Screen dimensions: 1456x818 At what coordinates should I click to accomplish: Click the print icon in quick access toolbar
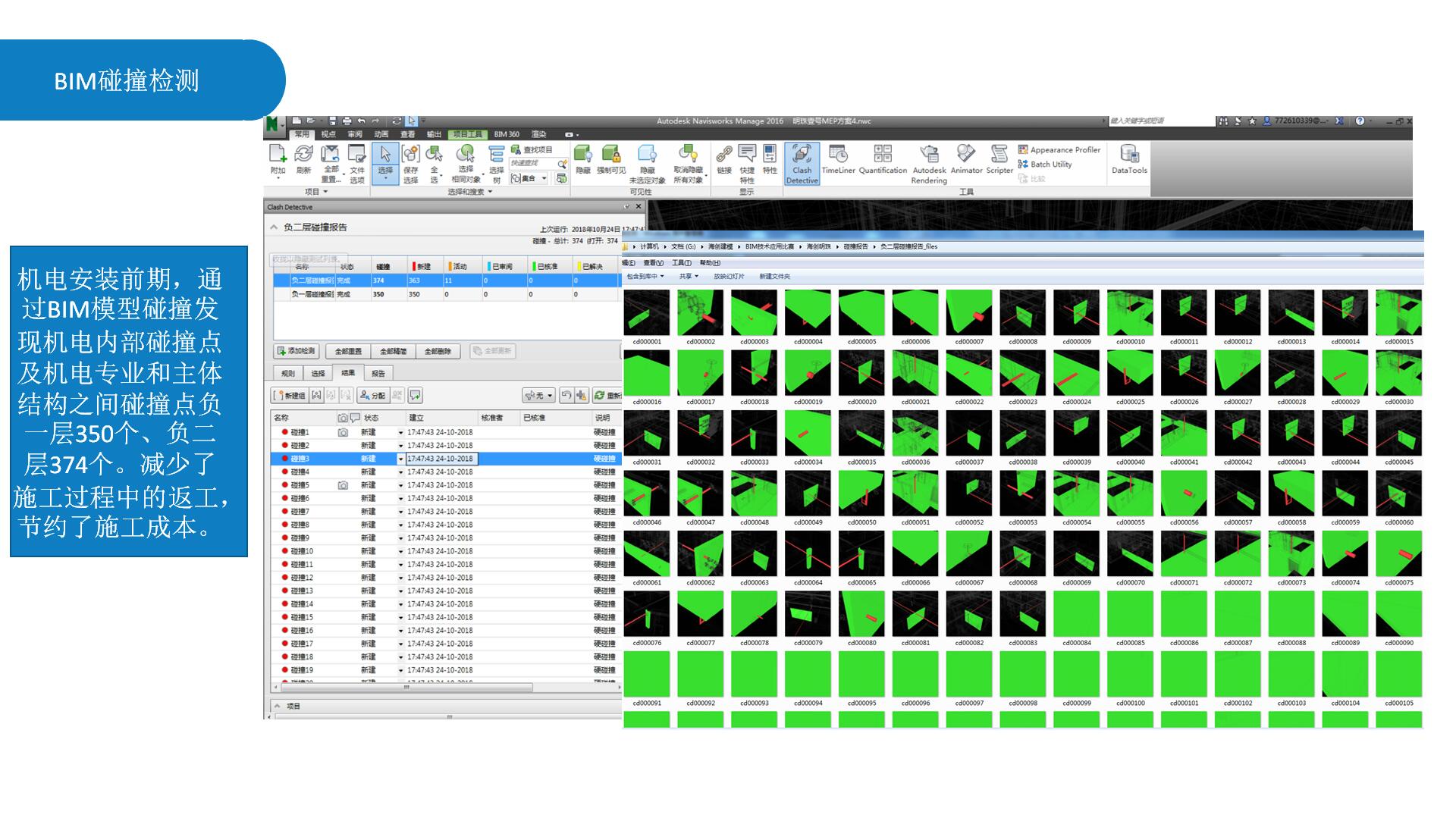pyautogui.click(x=347, y=121)
